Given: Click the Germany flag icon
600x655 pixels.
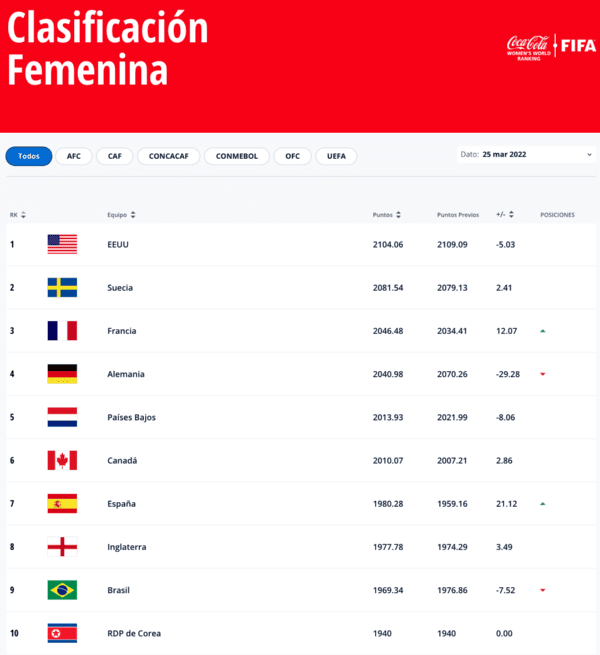Looking at the screenshot, I should (62, 374).
